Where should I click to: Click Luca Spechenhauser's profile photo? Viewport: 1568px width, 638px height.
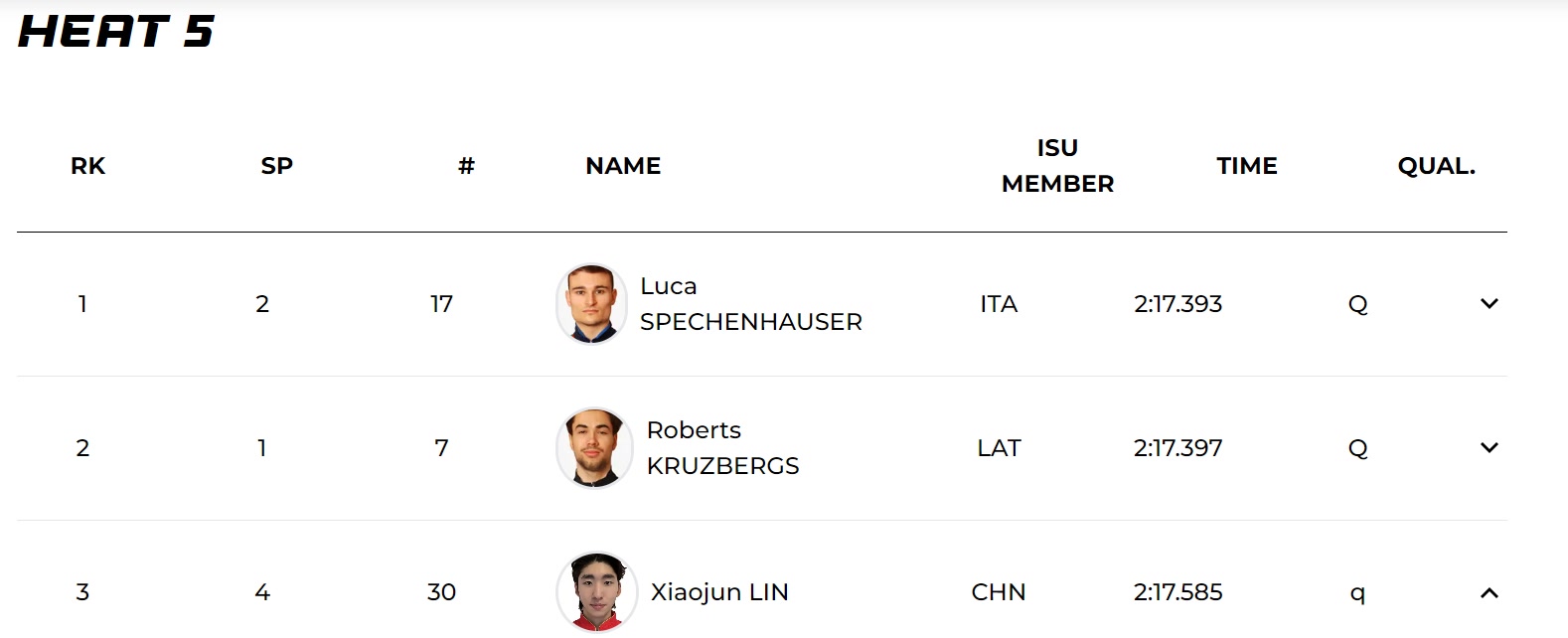click(x=591, y=304)
